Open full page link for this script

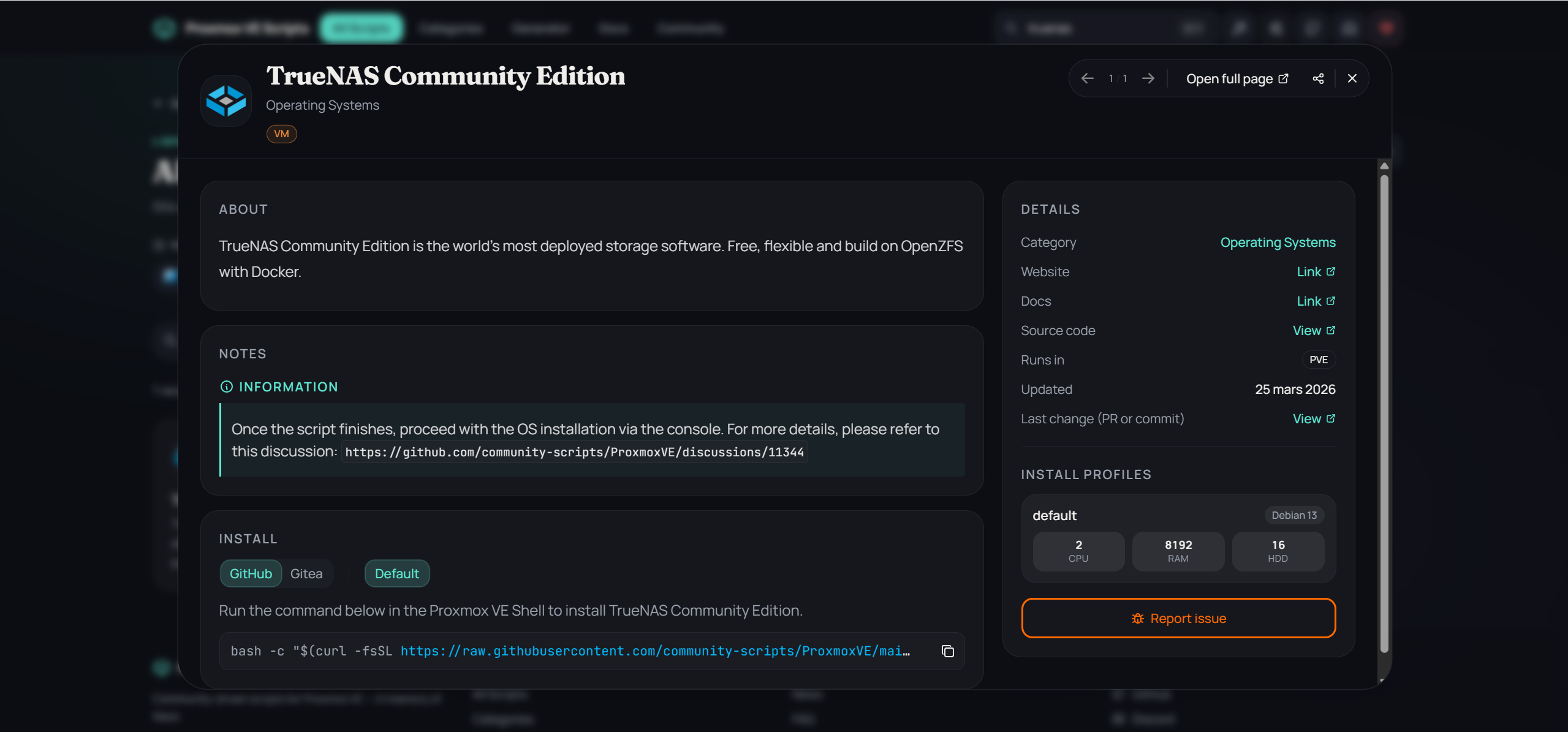coord(1237,78)
